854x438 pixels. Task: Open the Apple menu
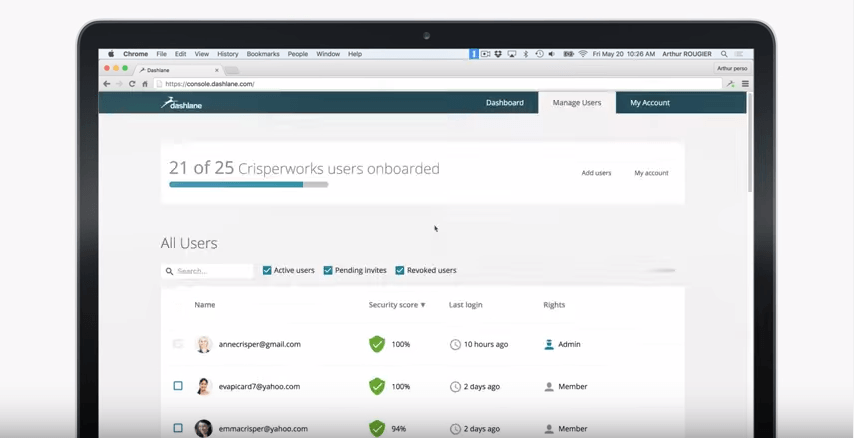(x=111, y=54)
